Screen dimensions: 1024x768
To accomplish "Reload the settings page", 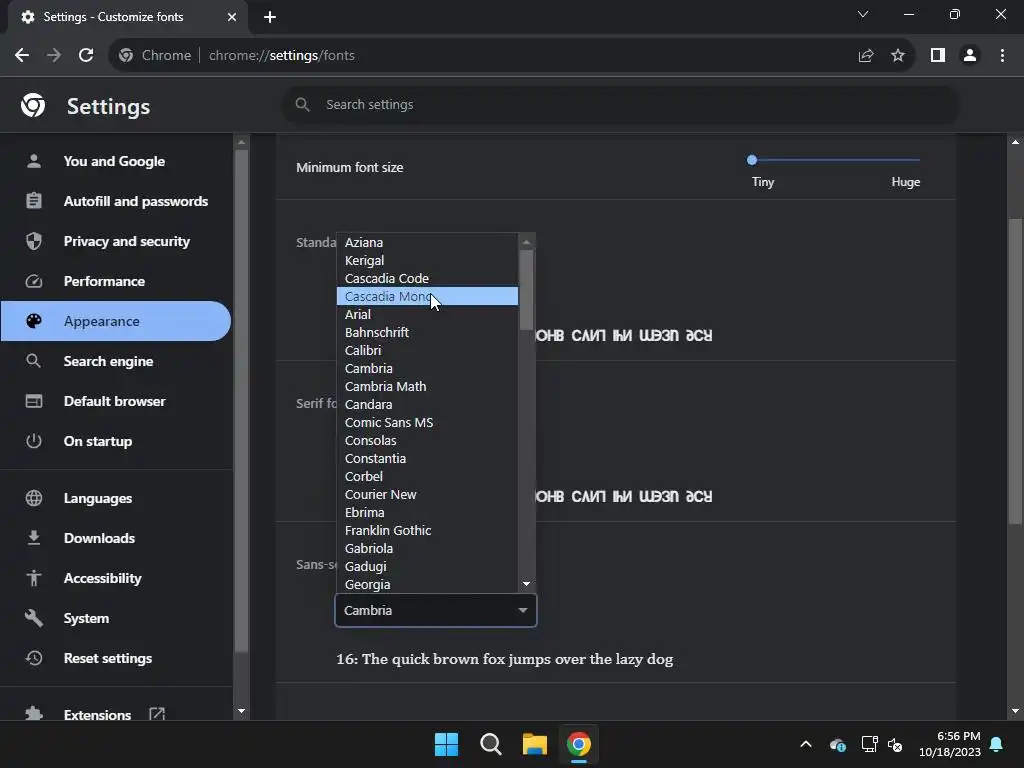I will (x=86, y=56).
